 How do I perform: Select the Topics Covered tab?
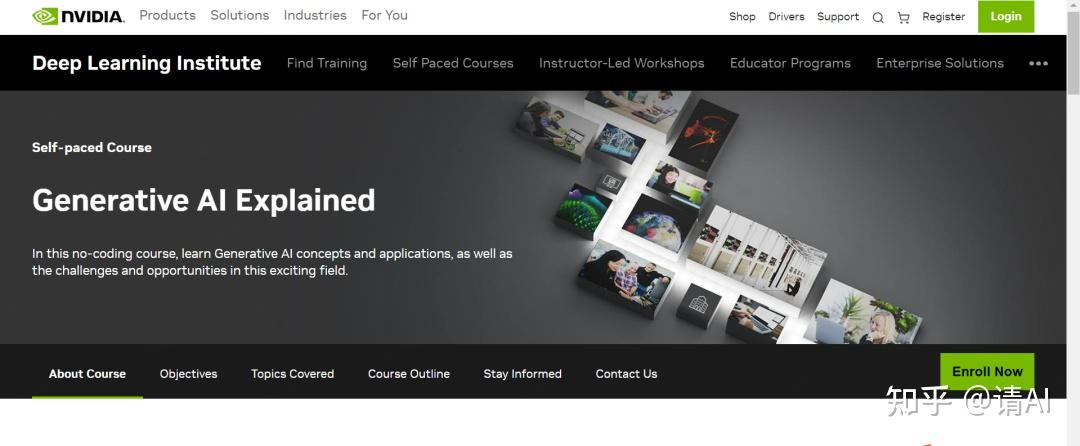click(292, 374)
